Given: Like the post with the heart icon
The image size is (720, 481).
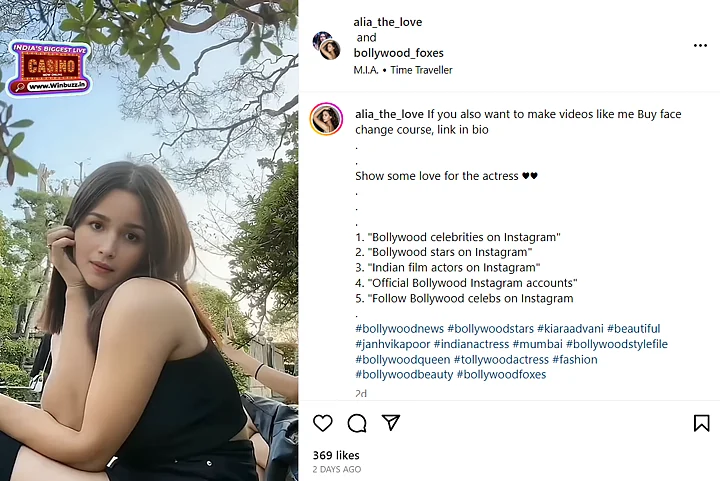Looking at the screenshot, I should [322, 423].
